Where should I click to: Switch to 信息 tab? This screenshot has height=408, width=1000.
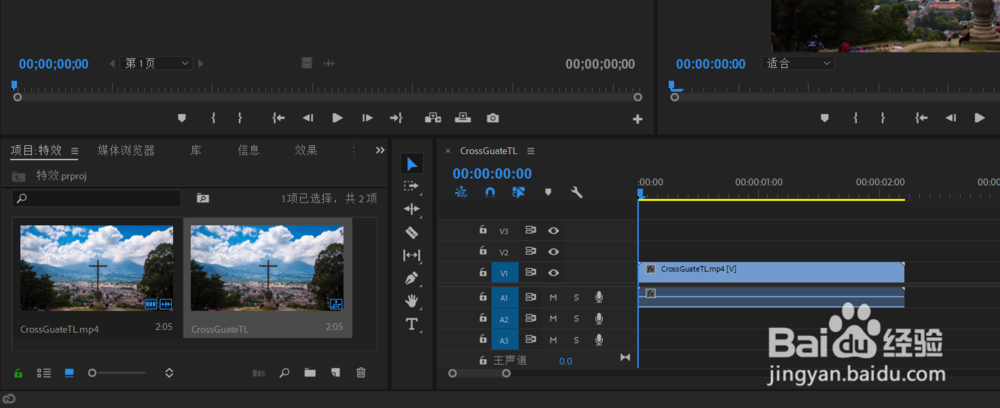[249, 150]
